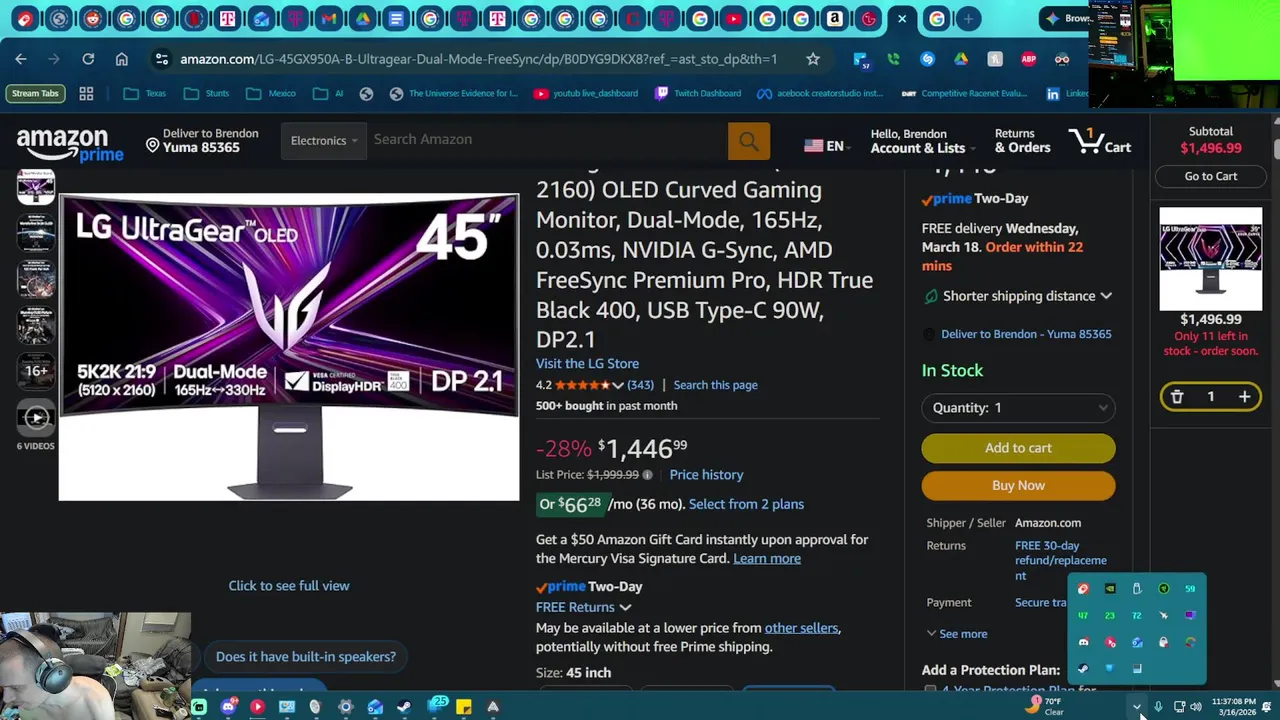Visit the LG Store link
The image size is (1280, 720).
click(x=587, y=364)
